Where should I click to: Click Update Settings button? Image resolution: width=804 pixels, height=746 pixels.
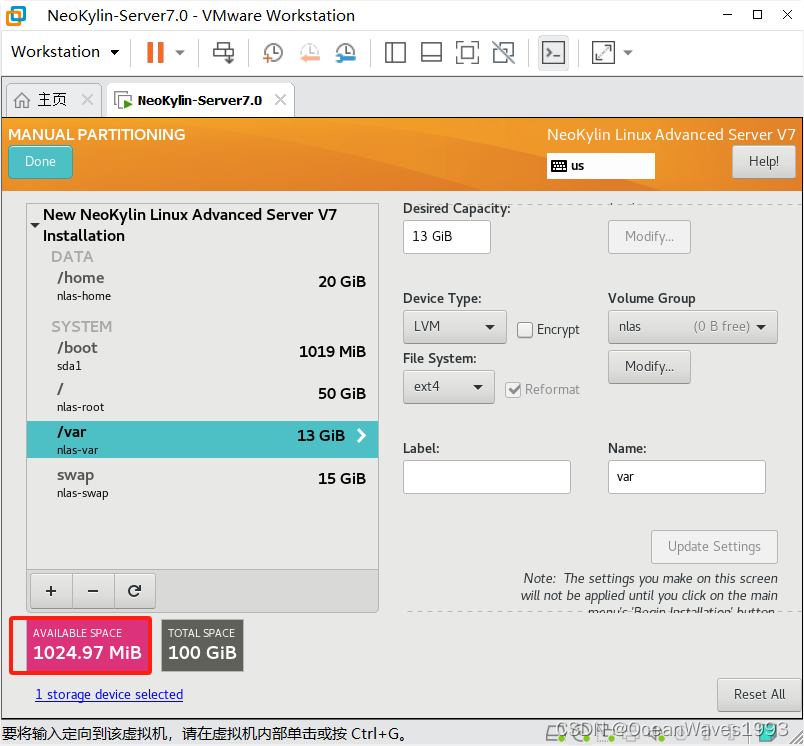coord(714,547)
